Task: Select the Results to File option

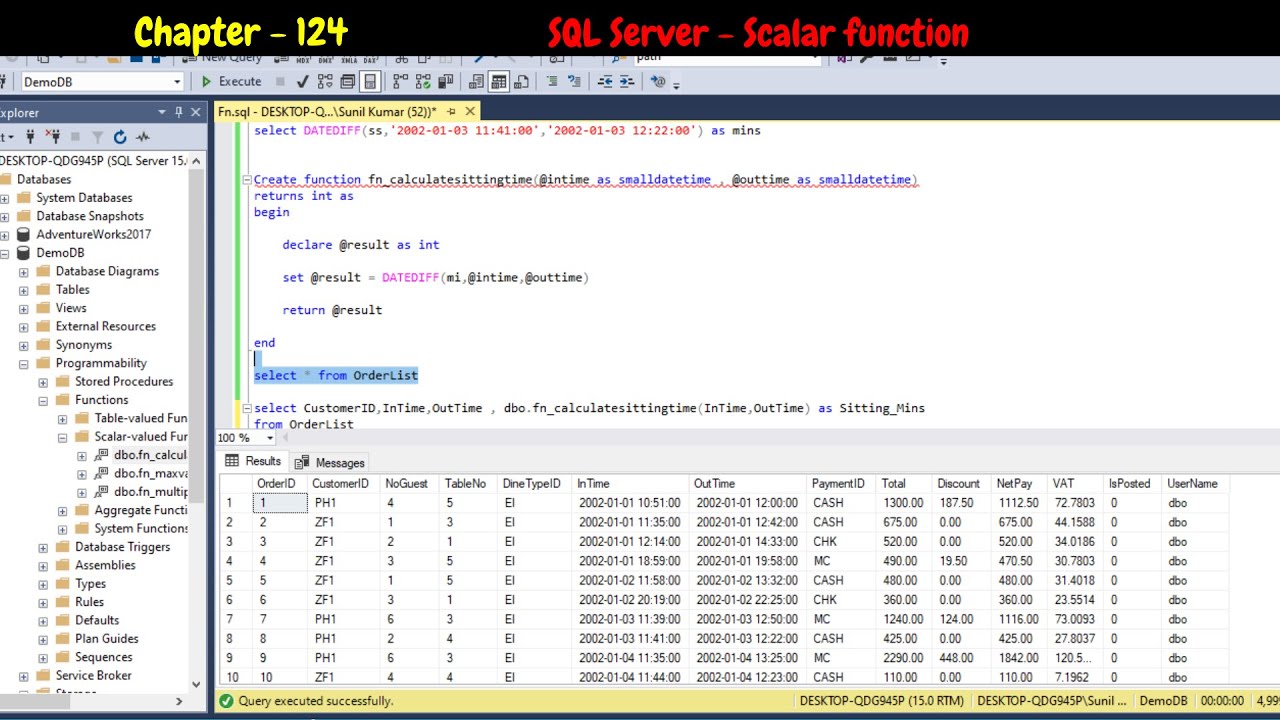Action: pos(521,82)
